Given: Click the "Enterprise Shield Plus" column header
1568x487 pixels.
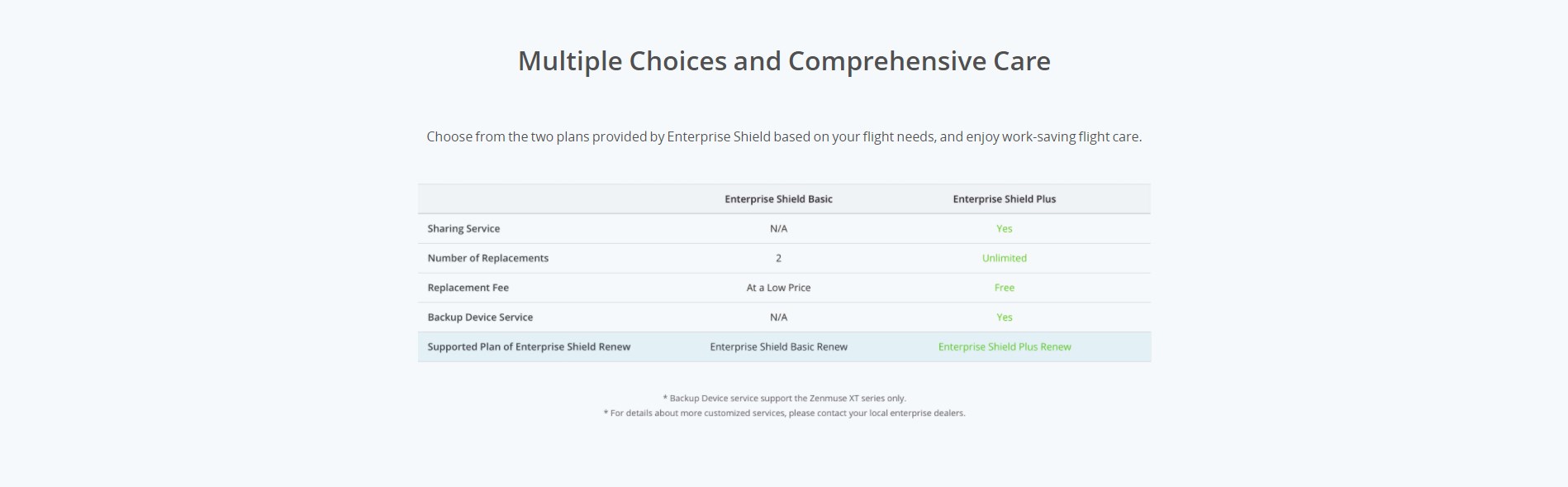Looking at the screenshot, I should coord(1004,199).
